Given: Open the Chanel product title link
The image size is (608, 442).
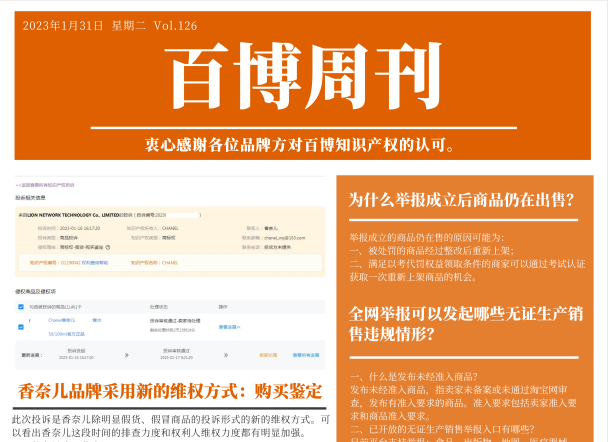Looking at the screenshot, I should 74,320.
